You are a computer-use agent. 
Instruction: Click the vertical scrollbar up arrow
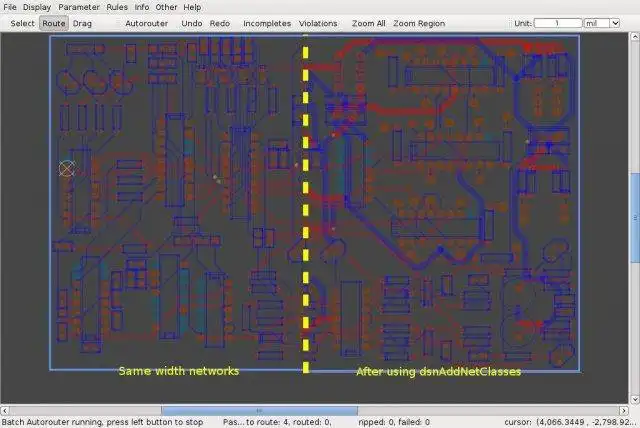635,37
